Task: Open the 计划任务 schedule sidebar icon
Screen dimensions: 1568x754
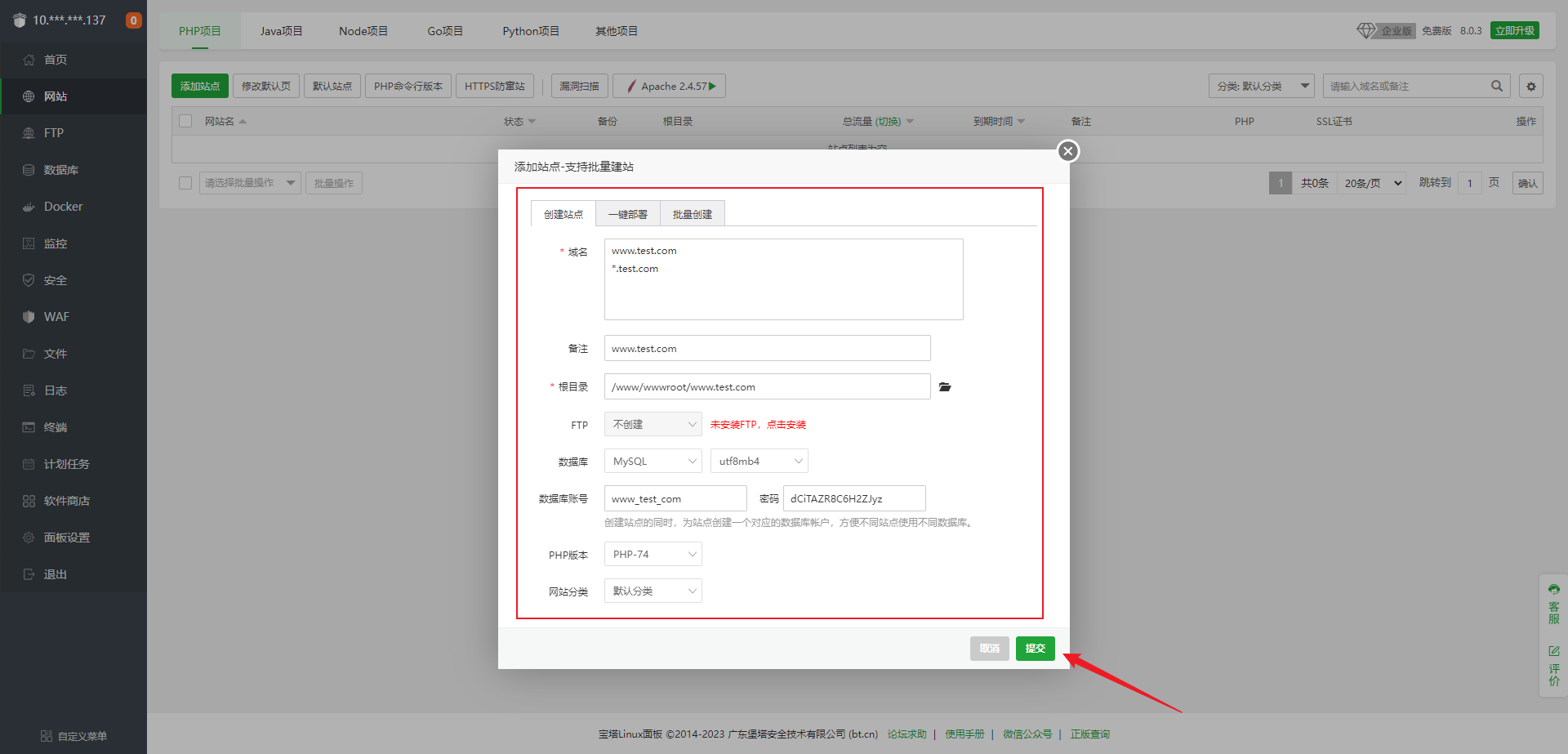Action: 29,464
